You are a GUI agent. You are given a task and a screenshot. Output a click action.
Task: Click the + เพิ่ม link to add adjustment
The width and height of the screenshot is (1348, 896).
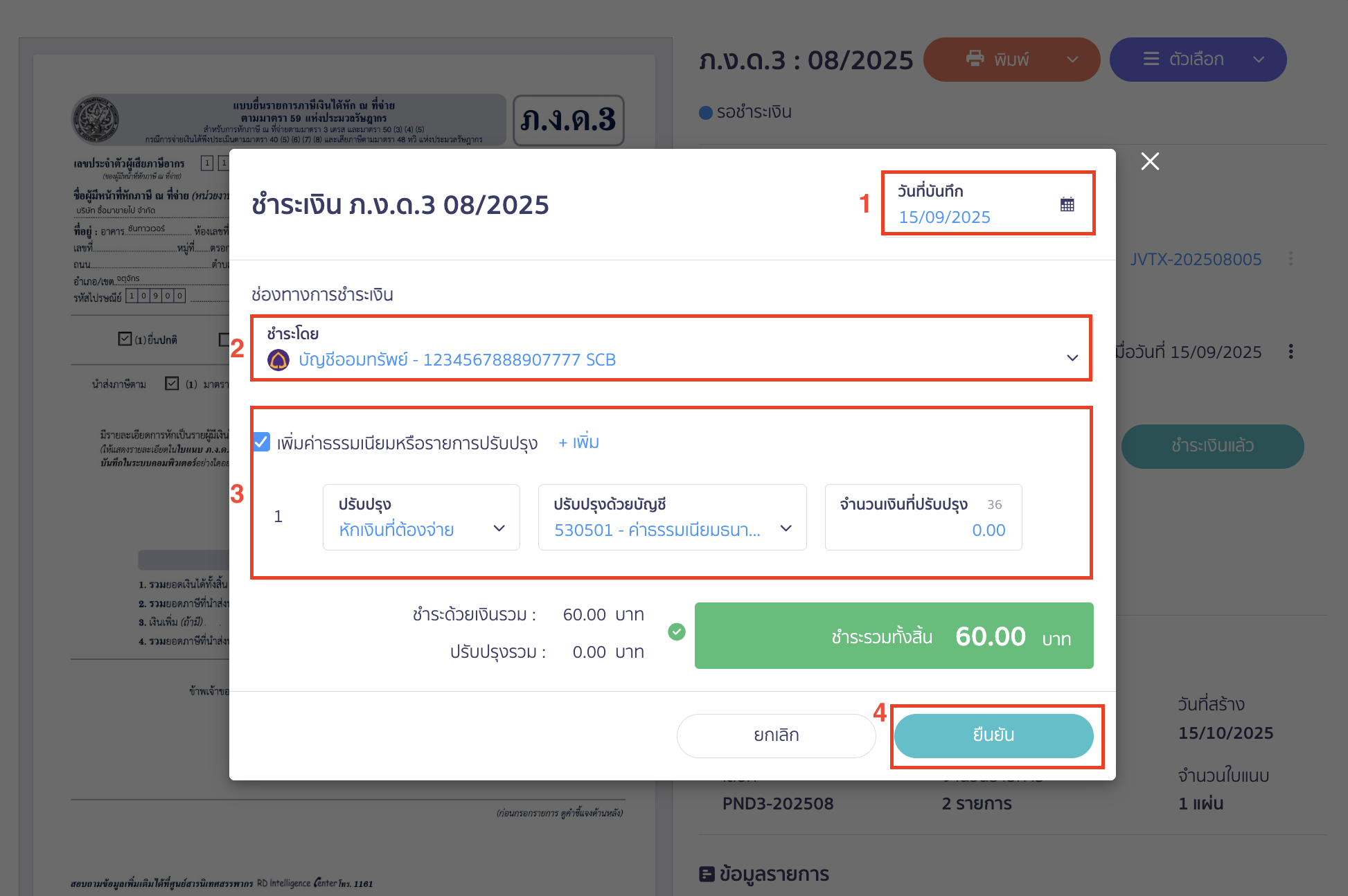pyautogui.click(x=577, y=442)
